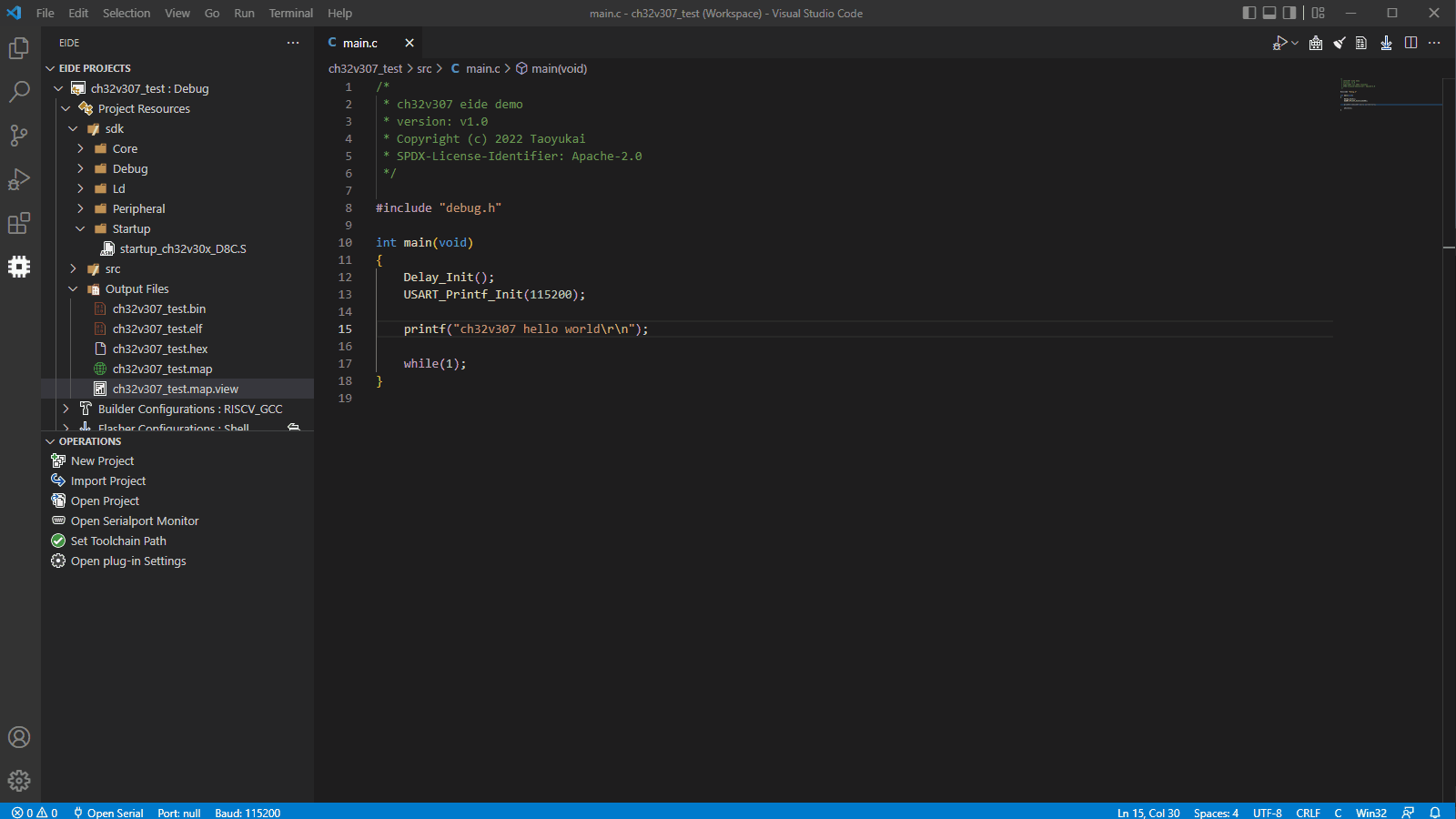
Task: Open the Help menu
Action: (340, 13)
